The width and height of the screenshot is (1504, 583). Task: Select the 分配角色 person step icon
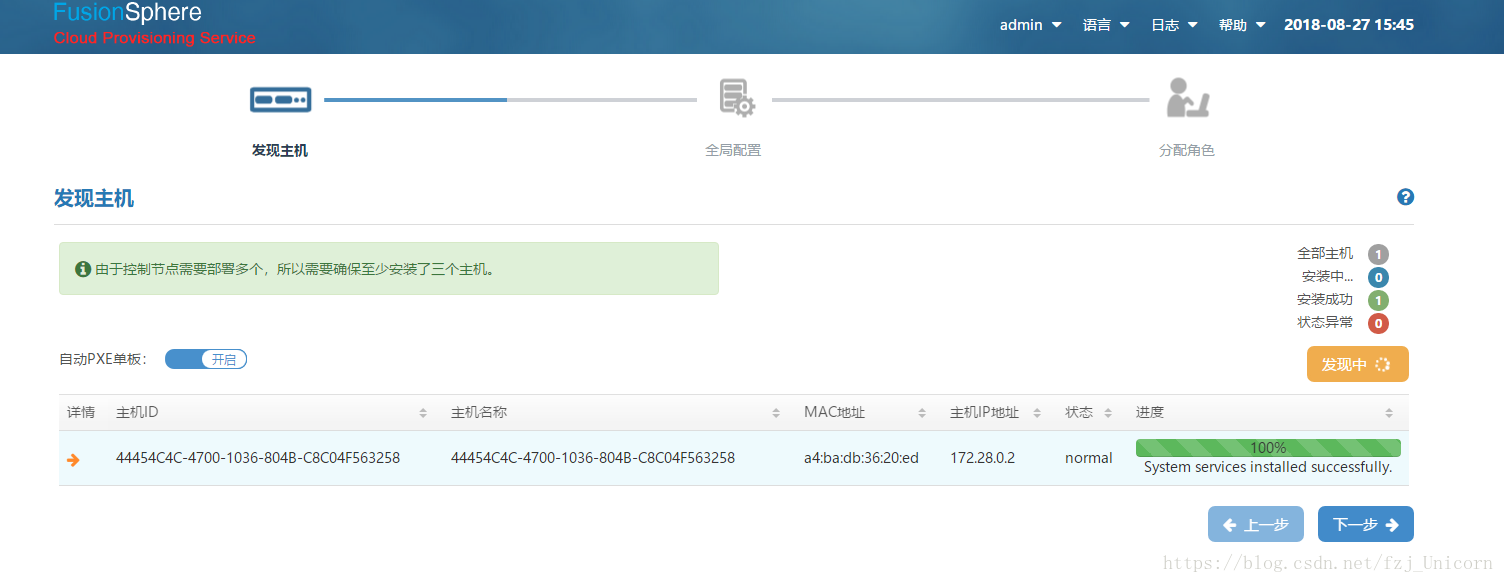tap(1186, 97)
